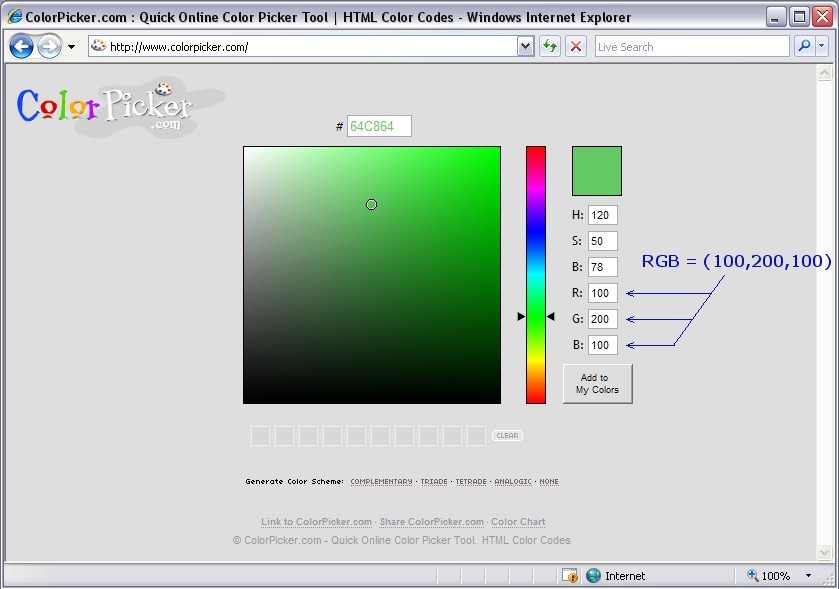This screenshot has height=589, width=839.
Task: Click the ColorPicker.com logo
Action: pos(104,107)
